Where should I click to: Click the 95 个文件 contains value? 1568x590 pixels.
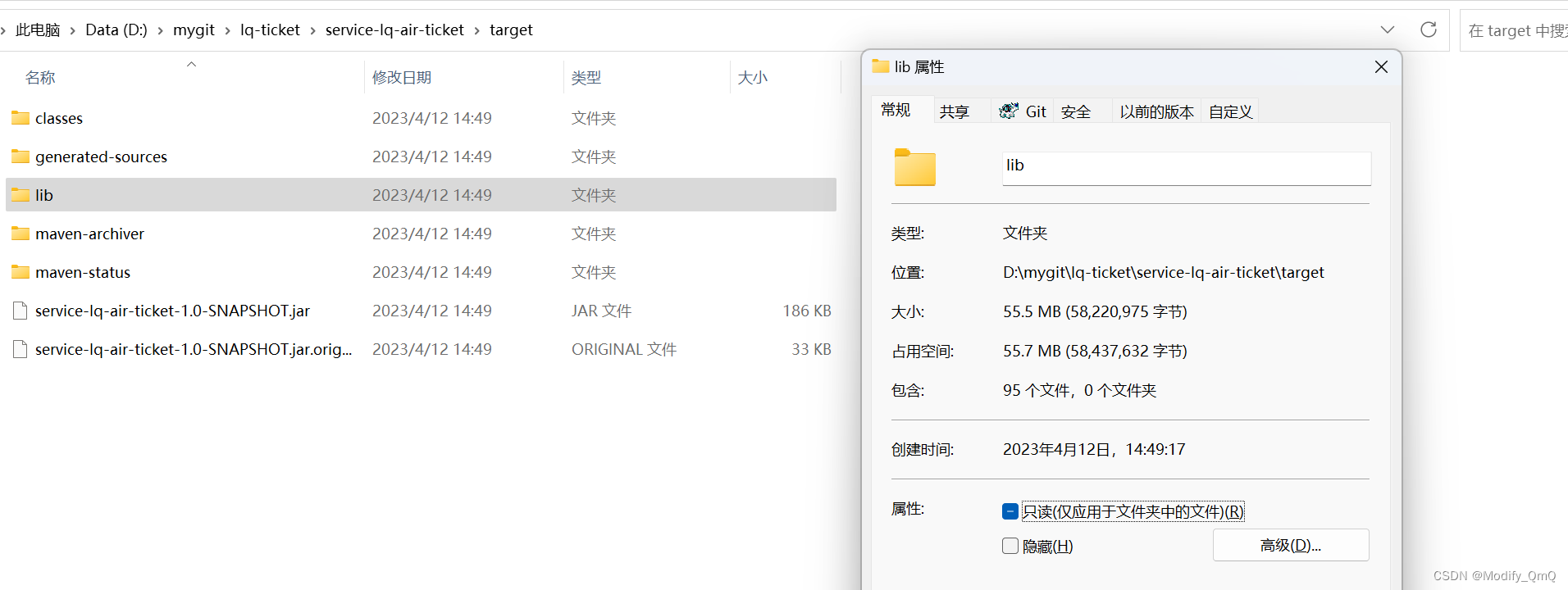1079,390
